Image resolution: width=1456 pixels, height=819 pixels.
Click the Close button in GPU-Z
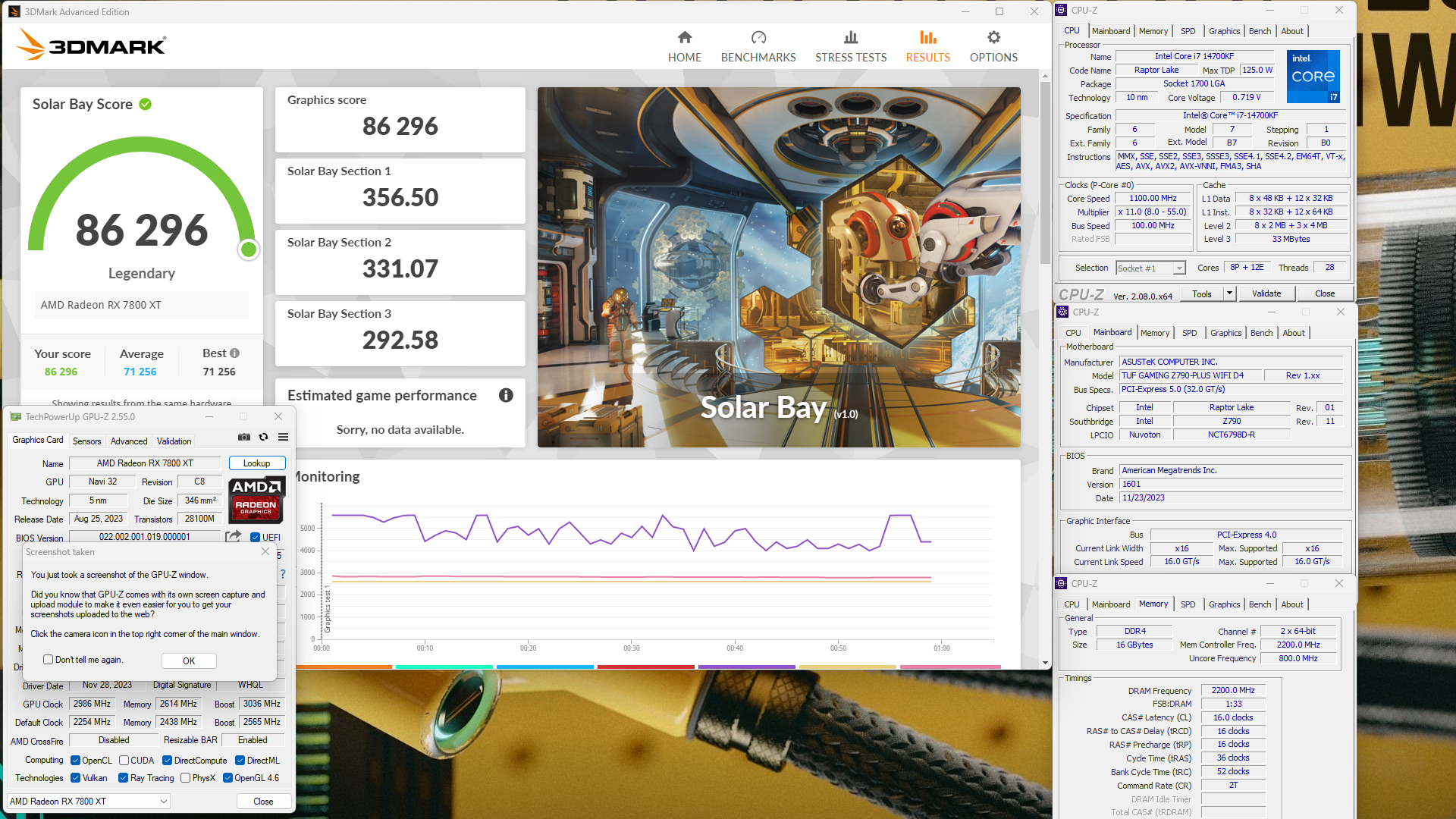click(x=263, y=801)
